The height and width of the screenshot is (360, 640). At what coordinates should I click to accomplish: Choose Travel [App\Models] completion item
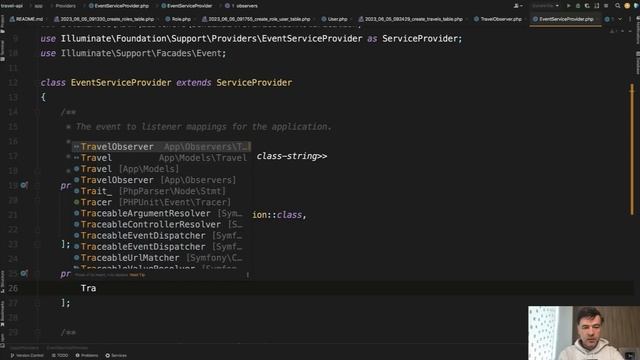coord(161,169)
